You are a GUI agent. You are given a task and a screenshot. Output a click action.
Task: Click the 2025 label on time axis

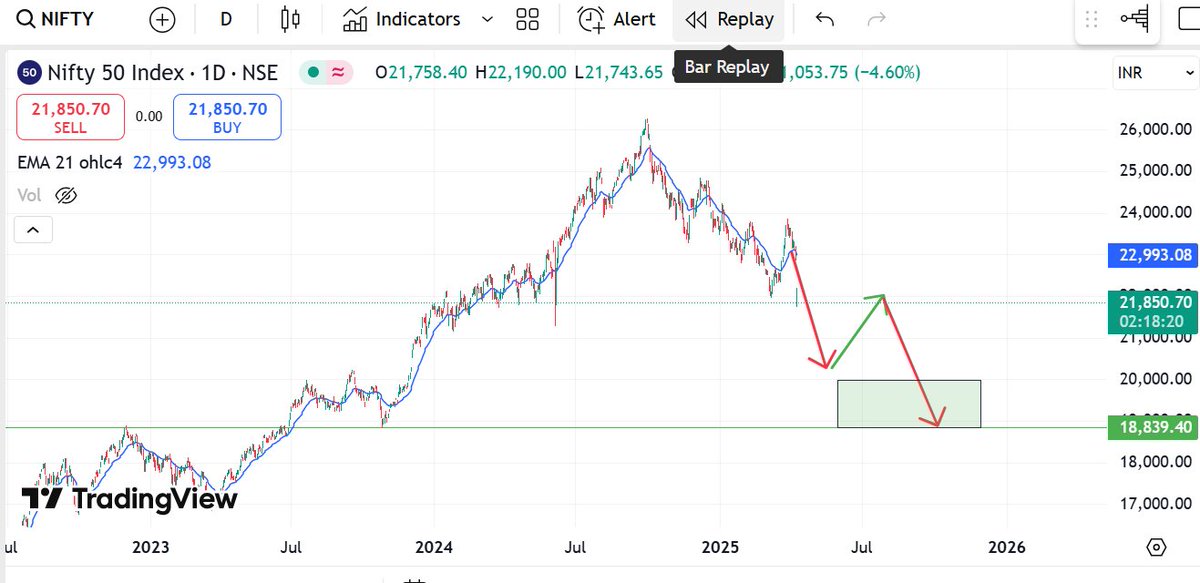[x=720, y=547]
